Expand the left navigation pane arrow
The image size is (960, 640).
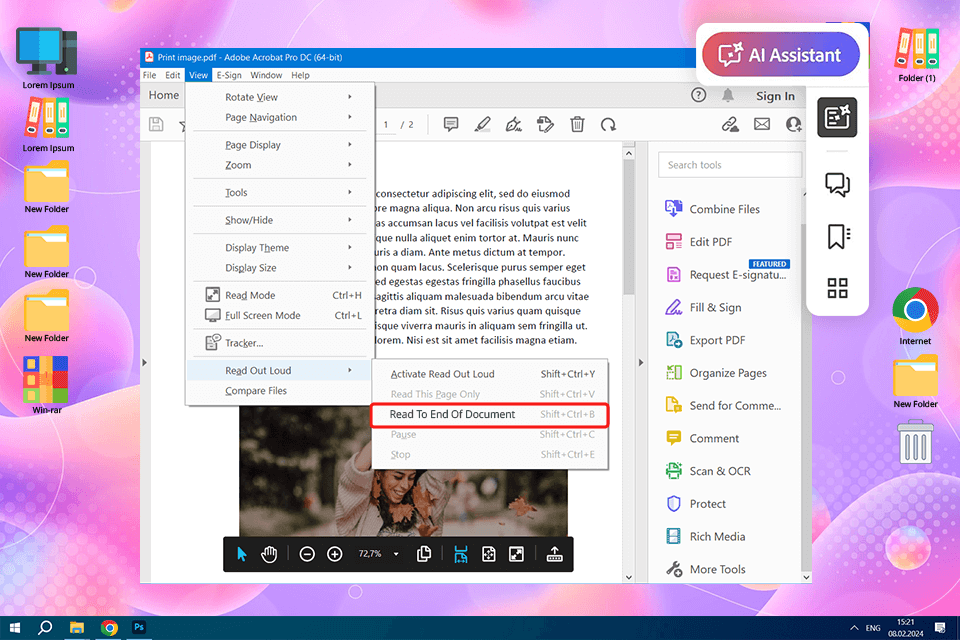click(x=145, y=363)
